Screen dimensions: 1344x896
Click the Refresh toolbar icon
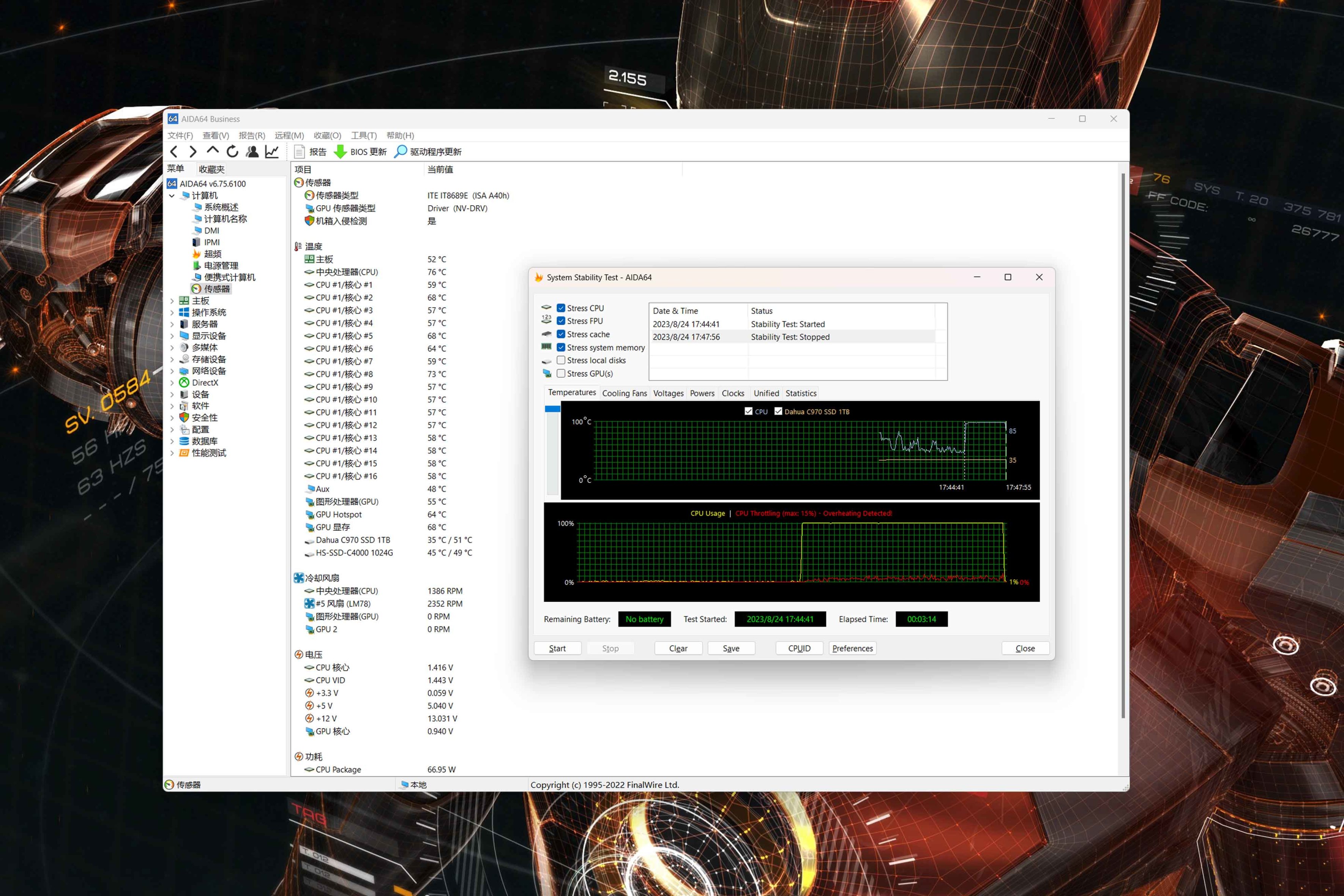(x=232, y=151)
